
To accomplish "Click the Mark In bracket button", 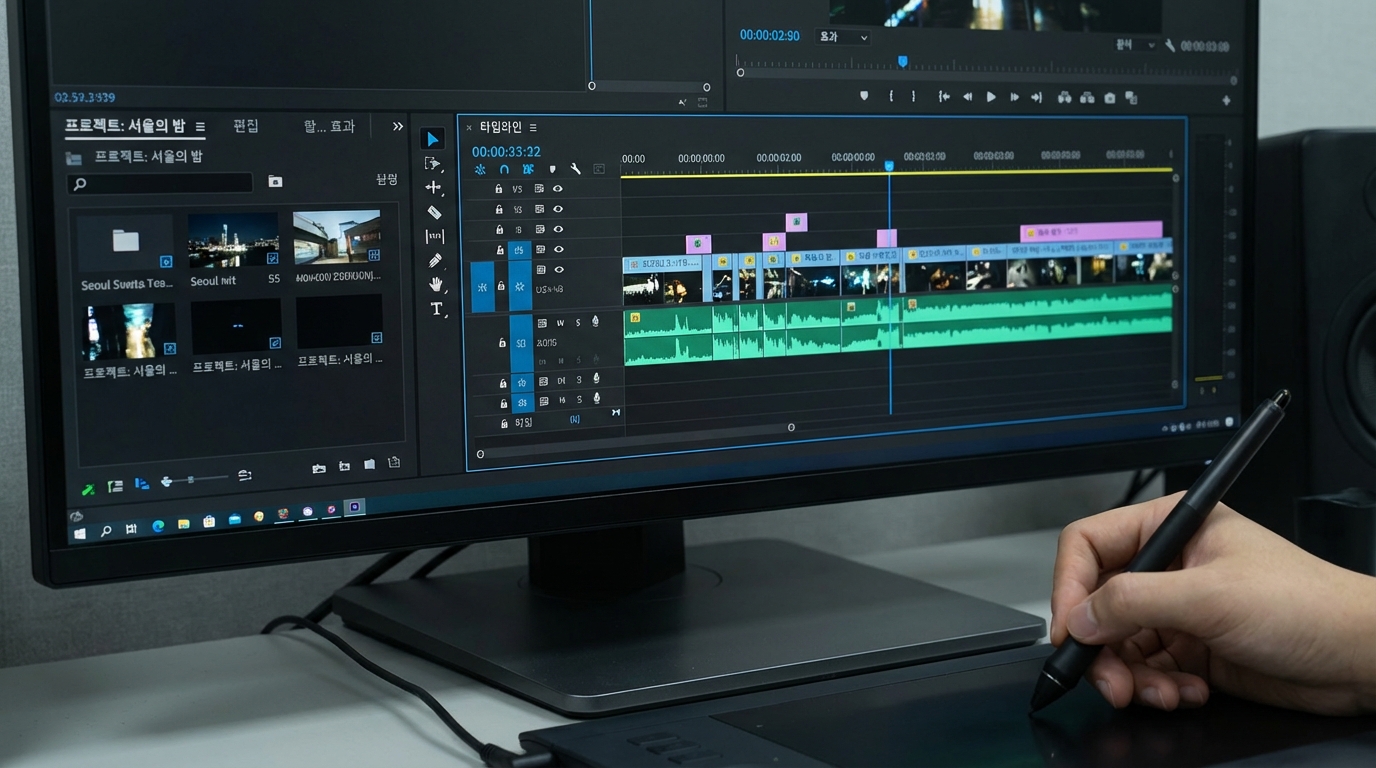I will click(x=891, y=96).
